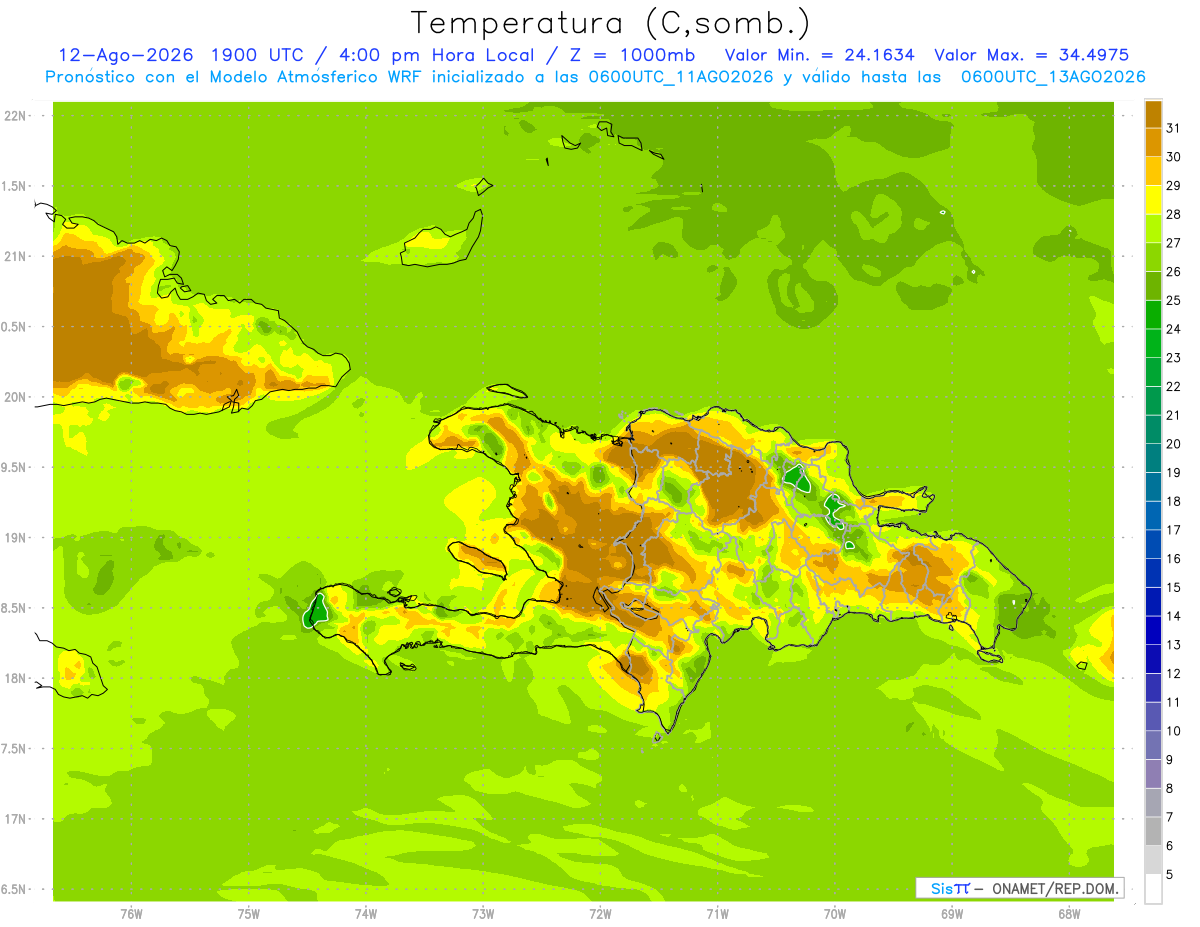Click the '10' value on the color legend
1200x927 pixels.
tap(1174, 731)
